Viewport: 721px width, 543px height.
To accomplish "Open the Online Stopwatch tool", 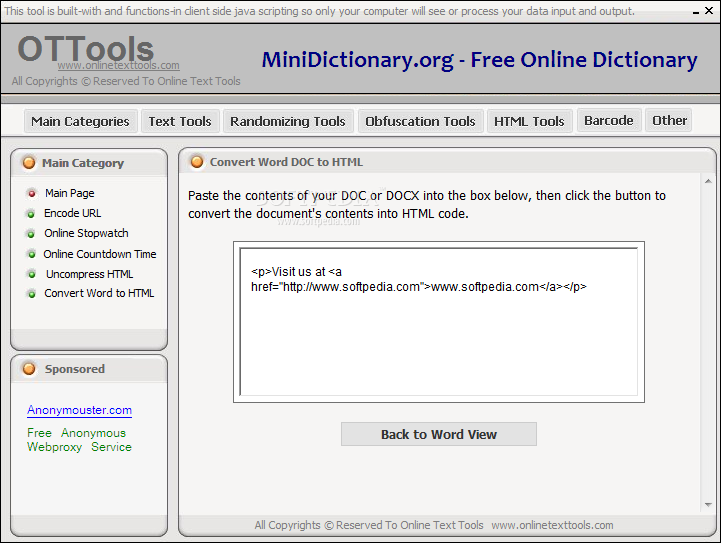I will 86,233.
